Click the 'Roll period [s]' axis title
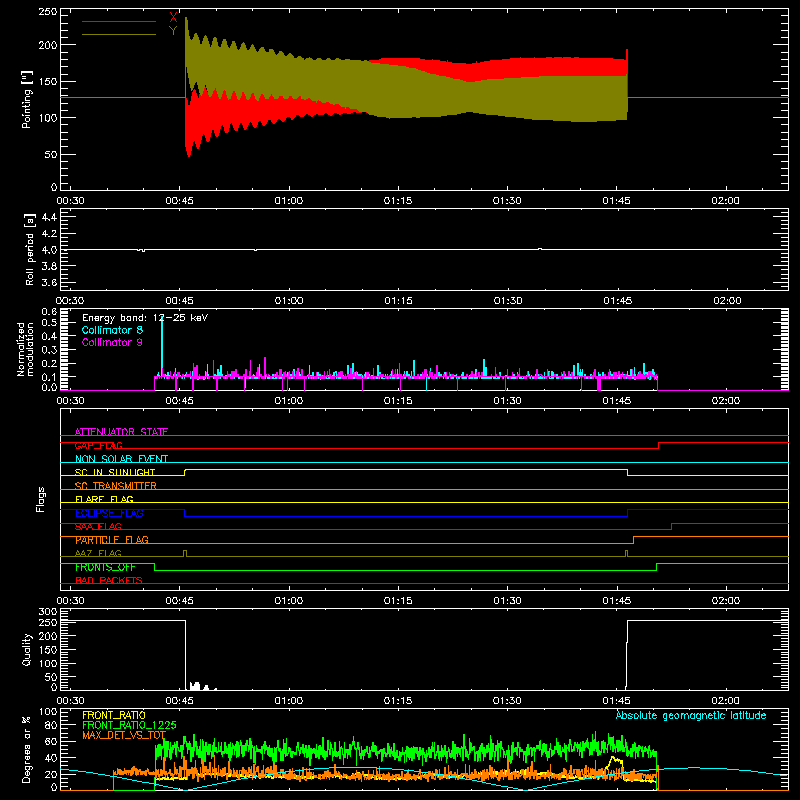The width and height of the screenshot is (800, 800). (x=29, y=249)
